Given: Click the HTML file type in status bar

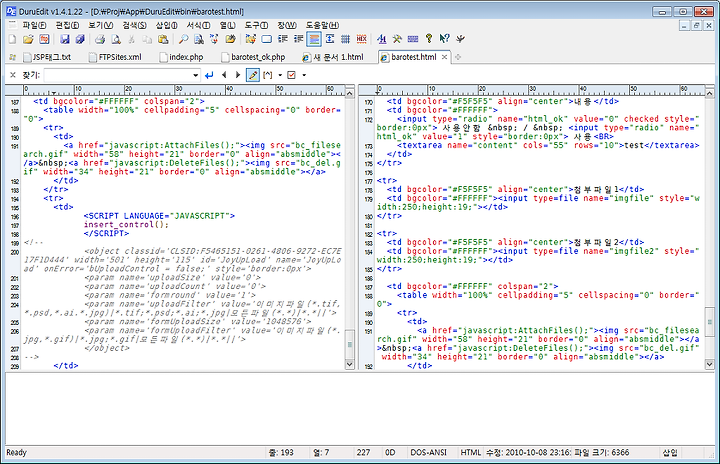Looking at the screenshot, I should pos(471,453).
